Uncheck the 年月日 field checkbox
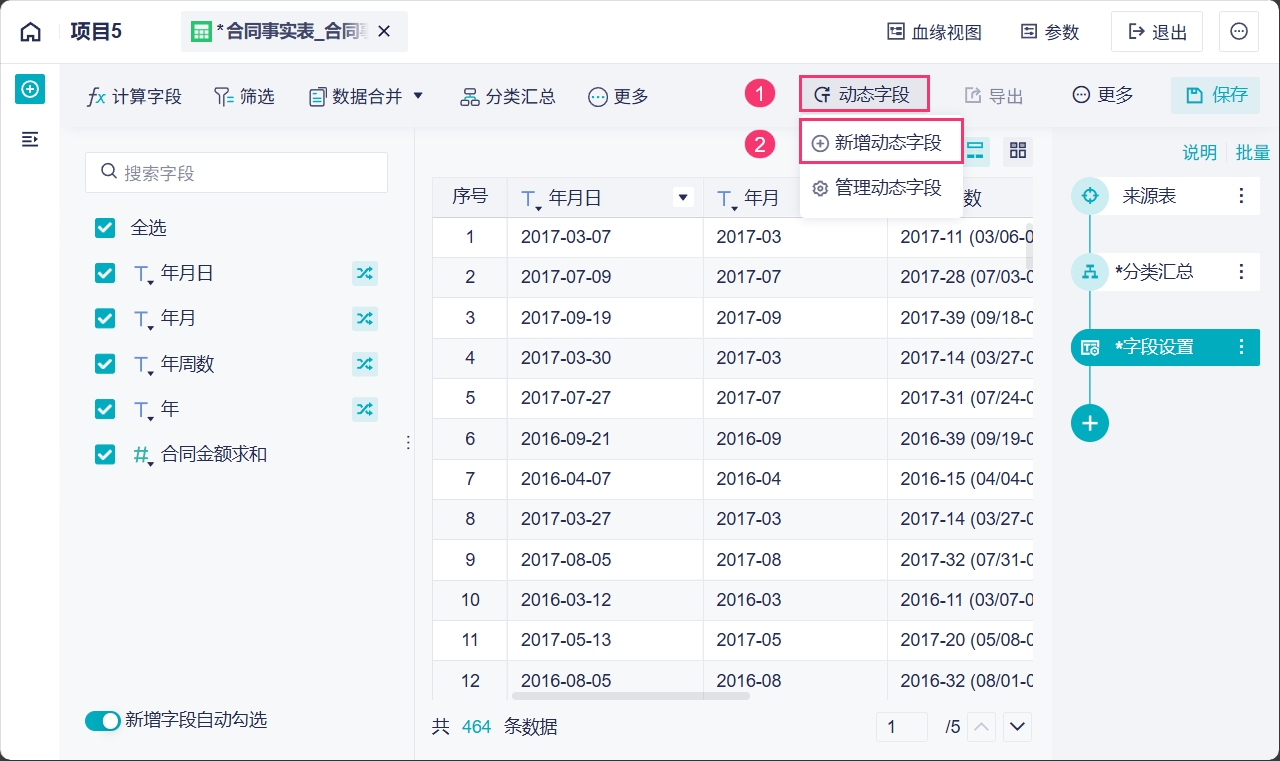 coord(105,273)
